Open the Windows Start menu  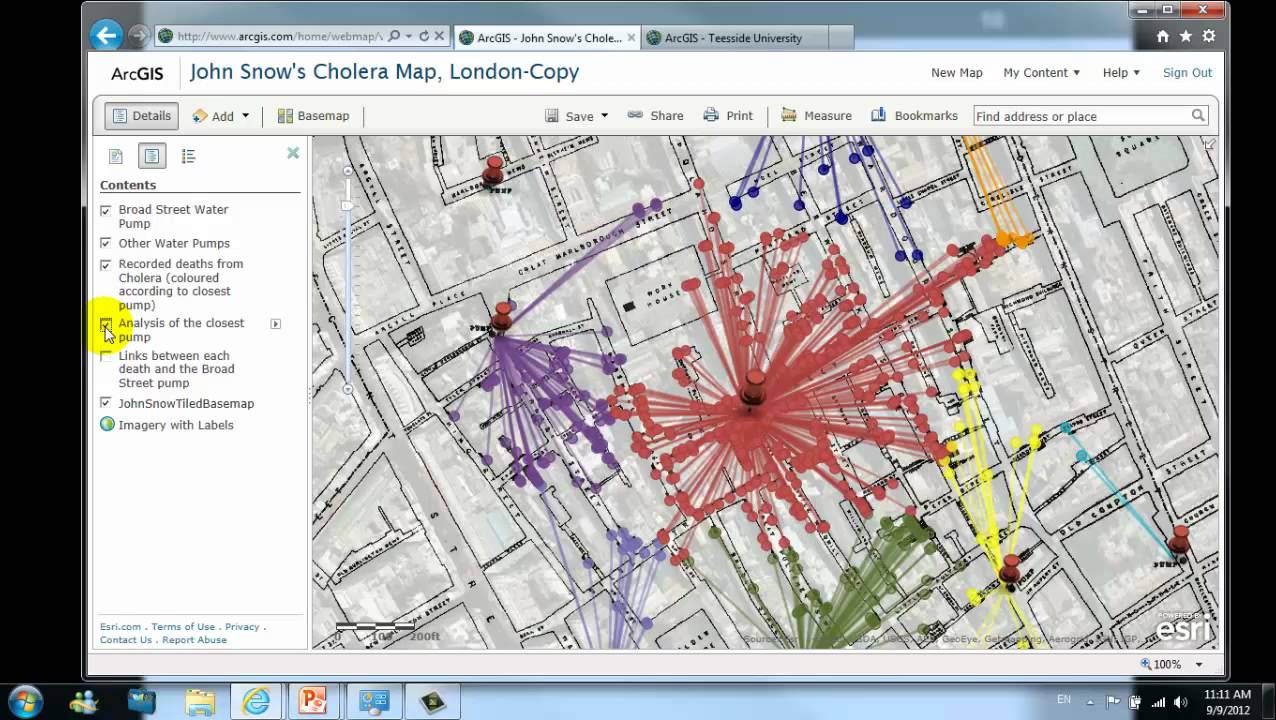click(x=27, y=700)
